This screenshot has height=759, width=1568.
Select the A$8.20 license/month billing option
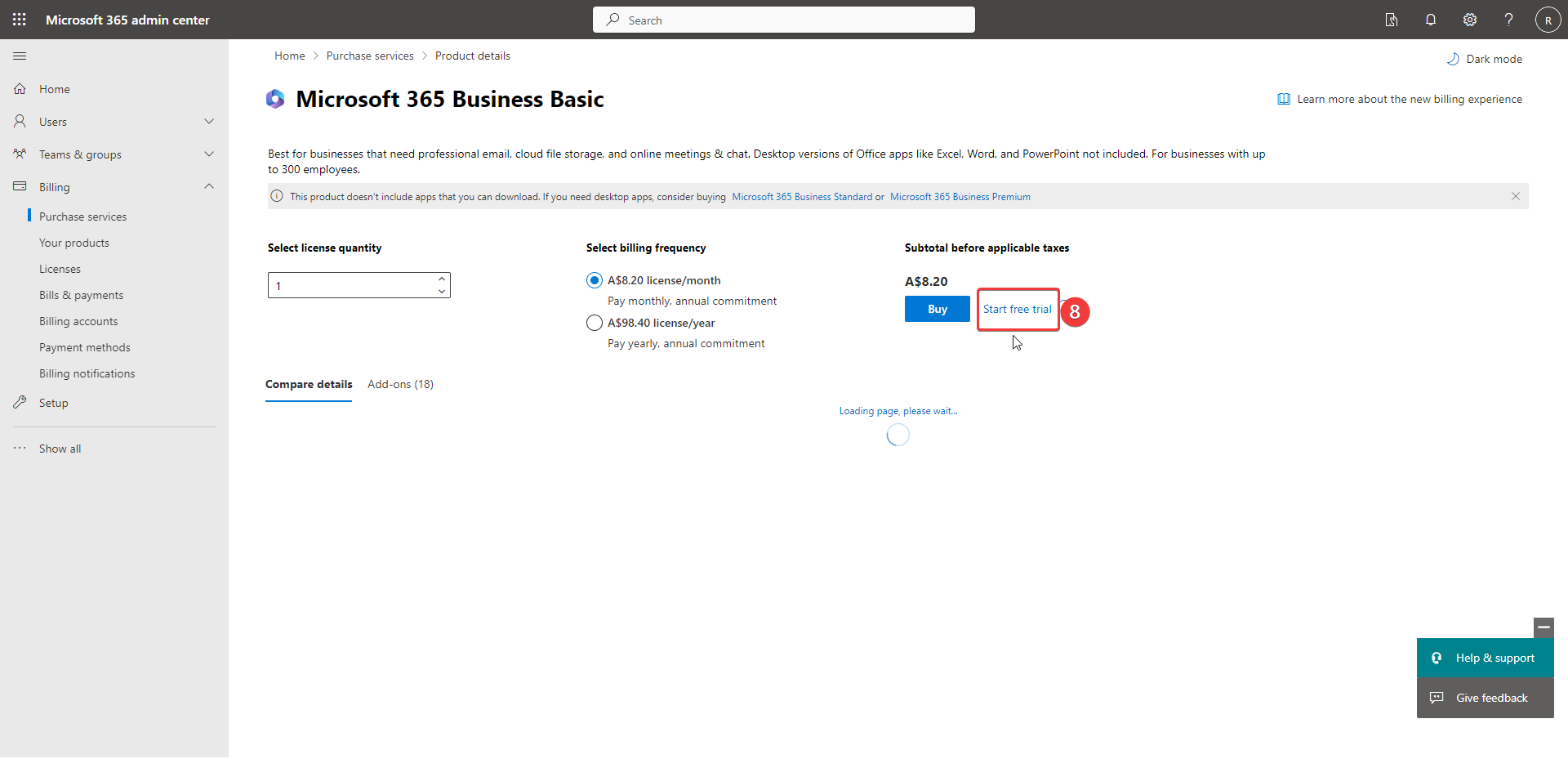[594, 279]
